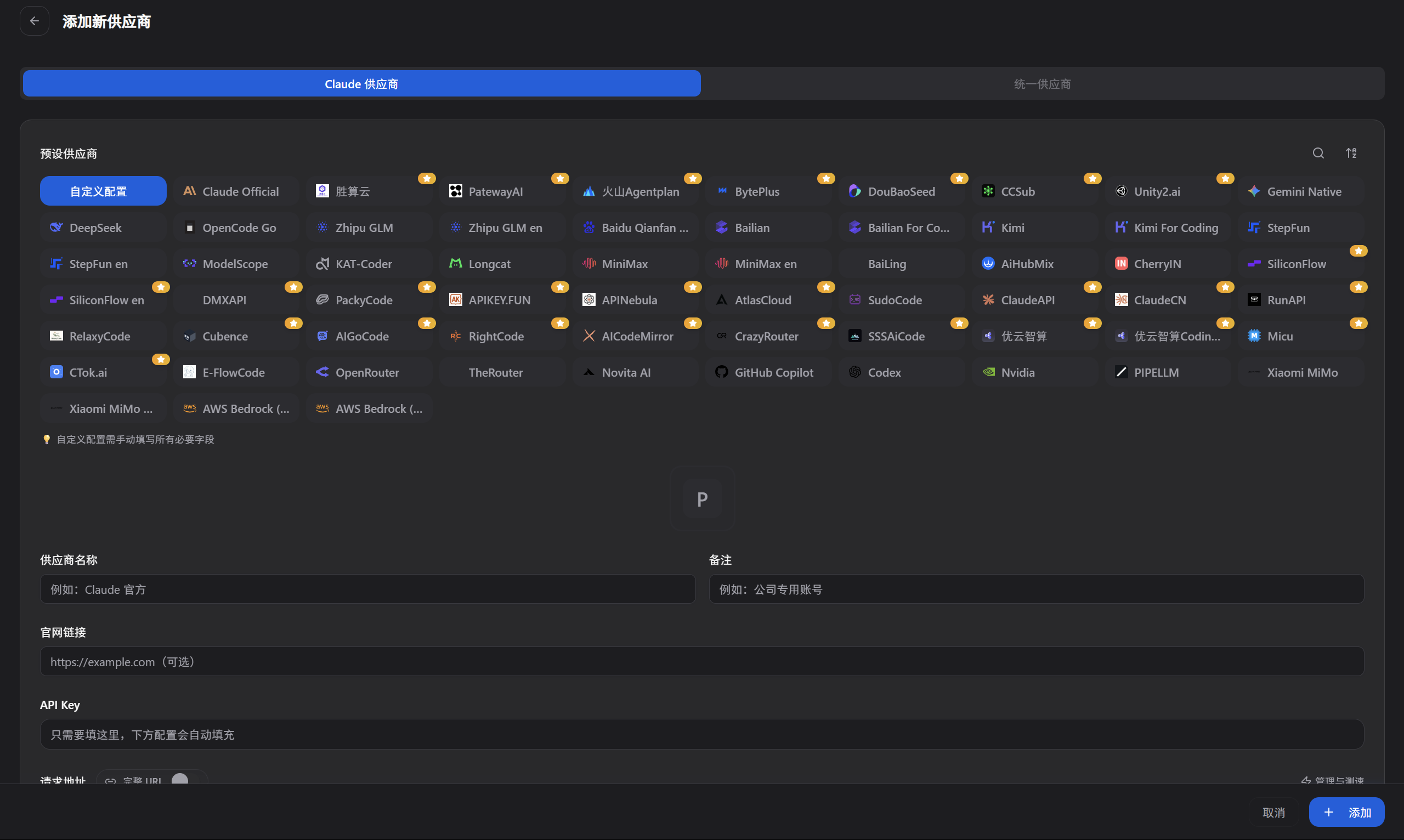Viewport: 1404px width, 840px height.
Task: Click the APINebula logo icon
Action: [x=589, y=300]
